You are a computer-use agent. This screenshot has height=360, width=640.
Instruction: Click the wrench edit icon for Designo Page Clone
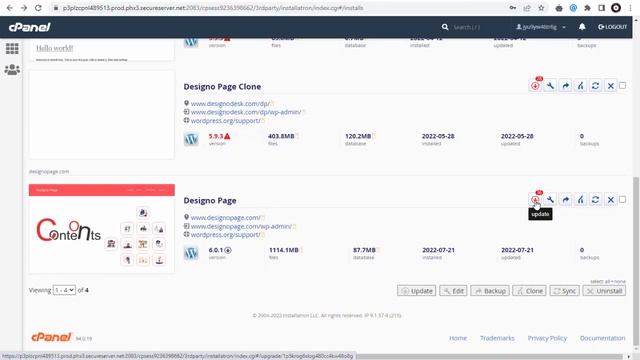[x=550, y=86]
